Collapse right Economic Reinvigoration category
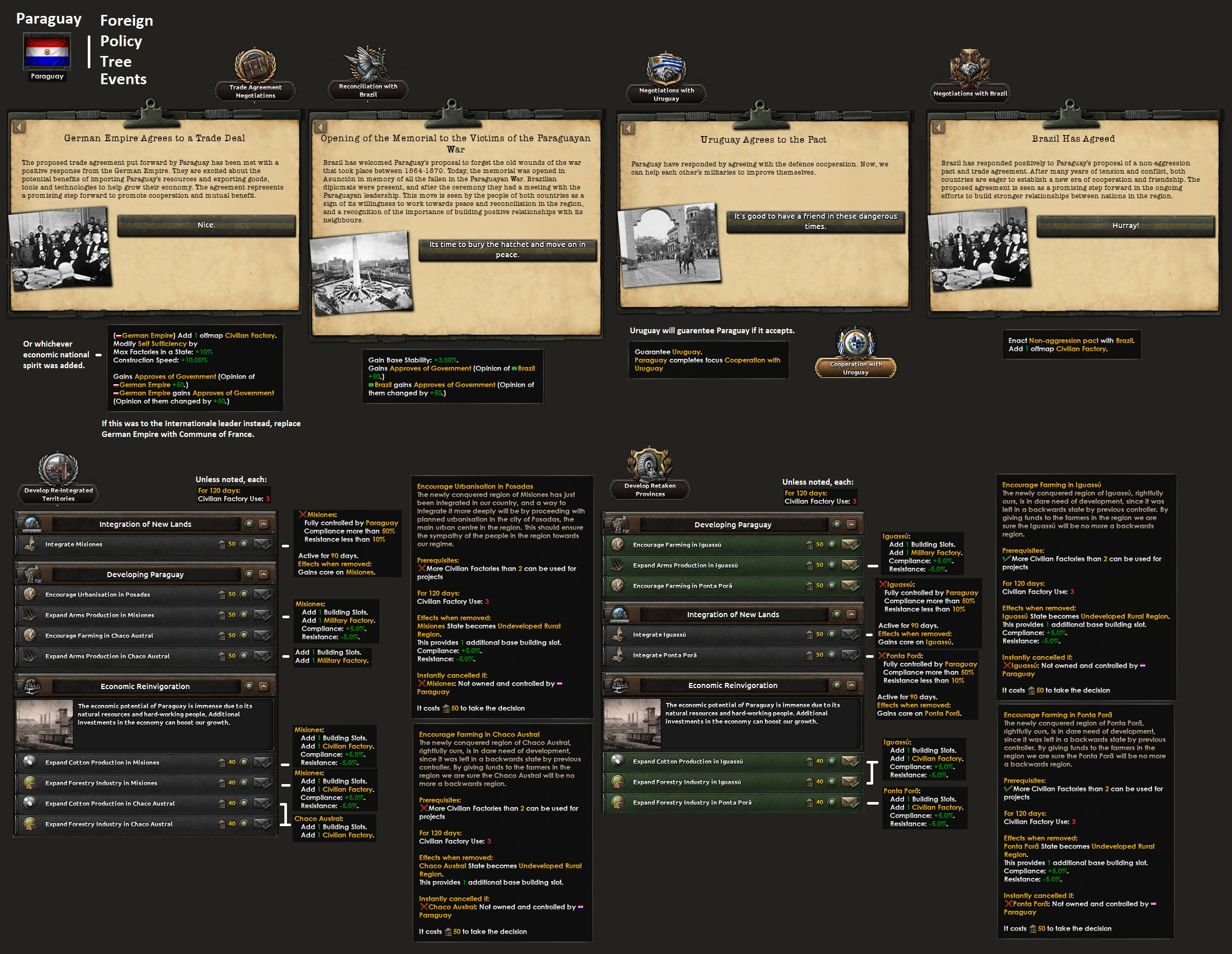 (x=851, y=685)
